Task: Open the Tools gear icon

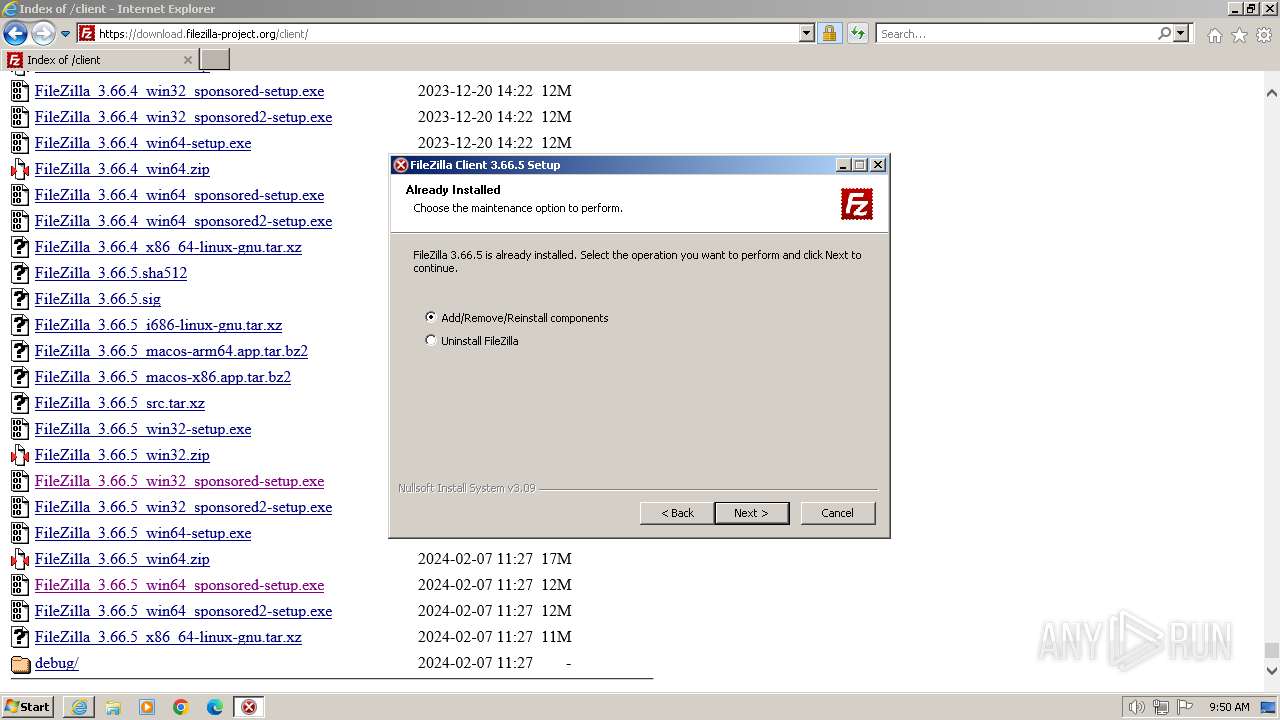Action: [x=1264, y=35]
